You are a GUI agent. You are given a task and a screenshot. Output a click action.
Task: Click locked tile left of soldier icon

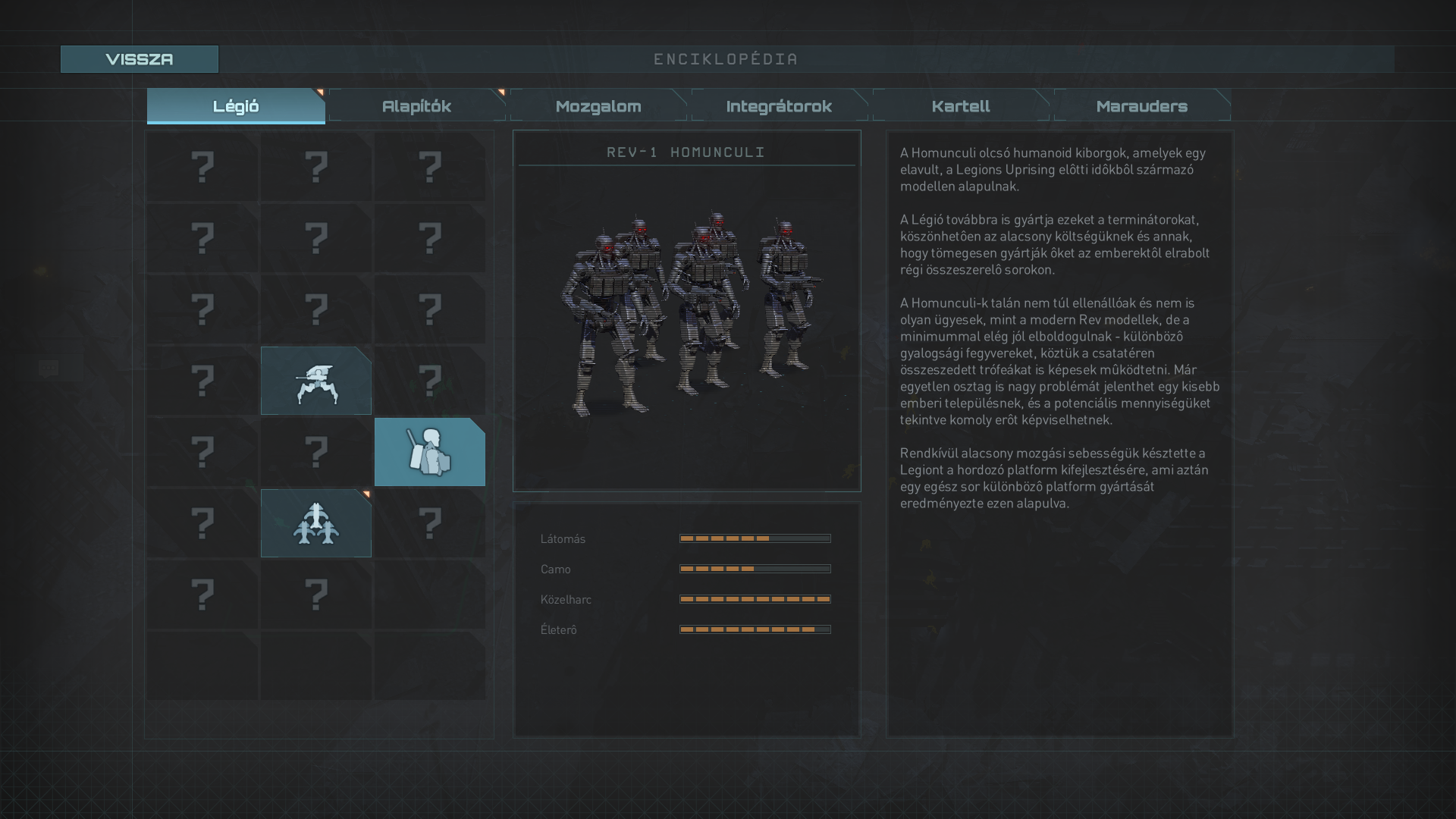coord(315,452)
